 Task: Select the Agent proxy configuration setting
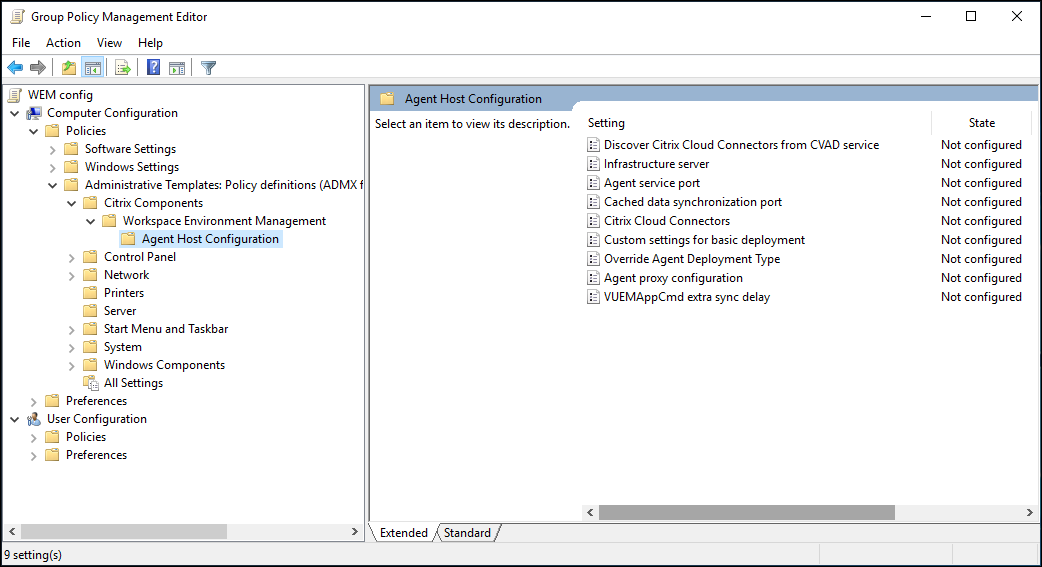[x=673, y=278]
